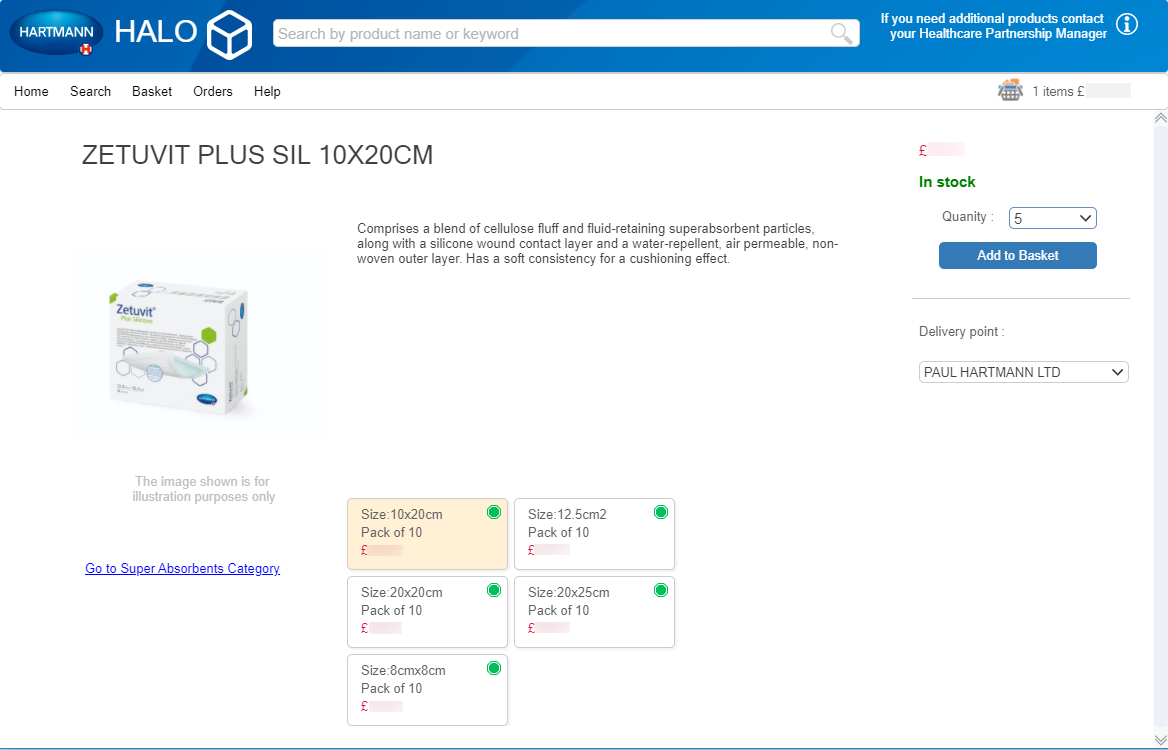Open the Basket menu item
The width and height of the screenshot is (1168, 750).
pos(152,92)
